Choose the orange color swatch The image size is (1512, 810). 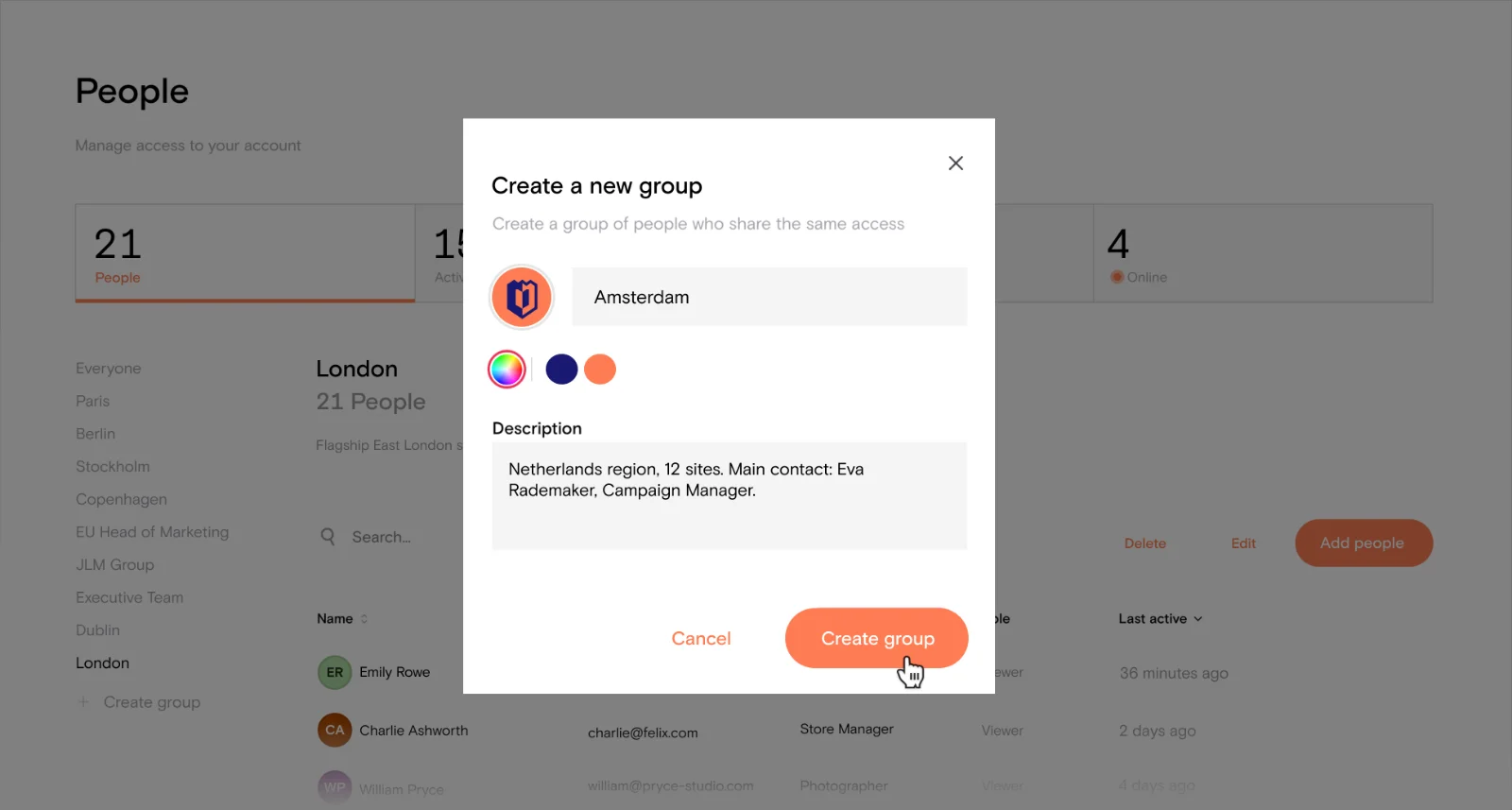tap(600, 370)
